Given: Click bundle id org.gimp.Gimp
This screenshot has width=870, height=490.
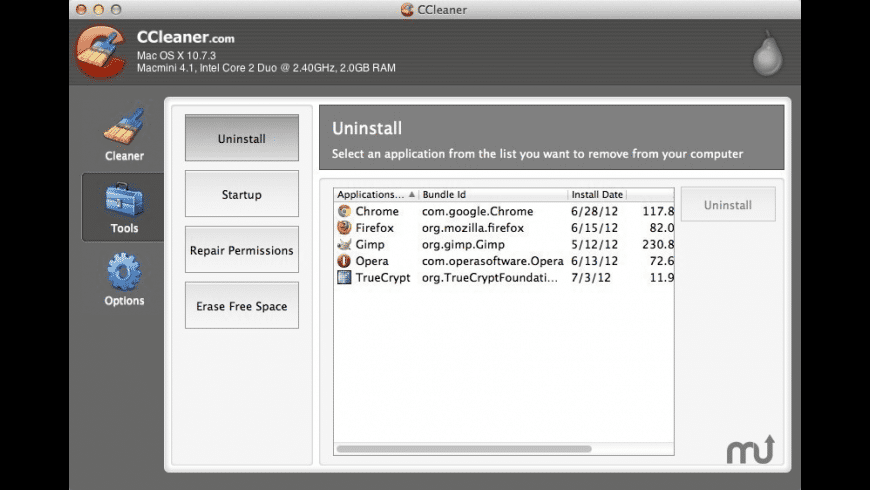Looking at the screenshot, I should pyautogui.click(x=463, y=245).
